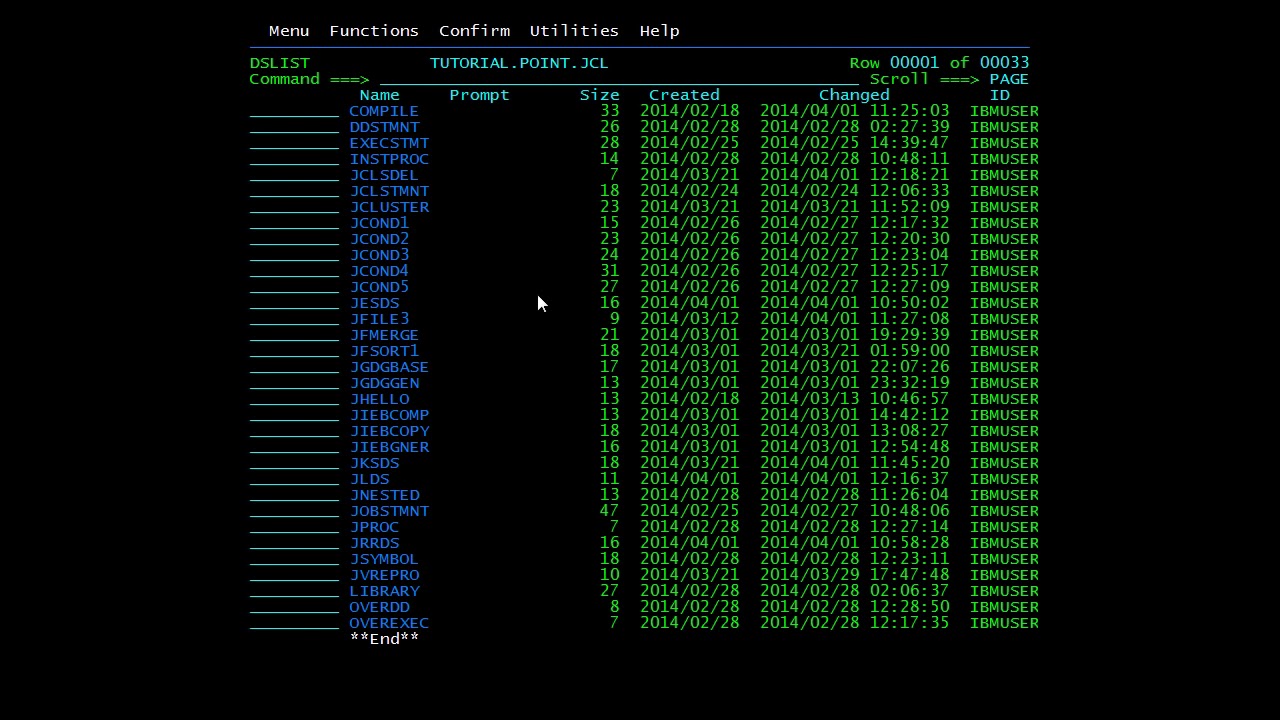The height and width of the screenshot is (720, 1280).
Task: Click the ID column header
Action: coord(999,95)
